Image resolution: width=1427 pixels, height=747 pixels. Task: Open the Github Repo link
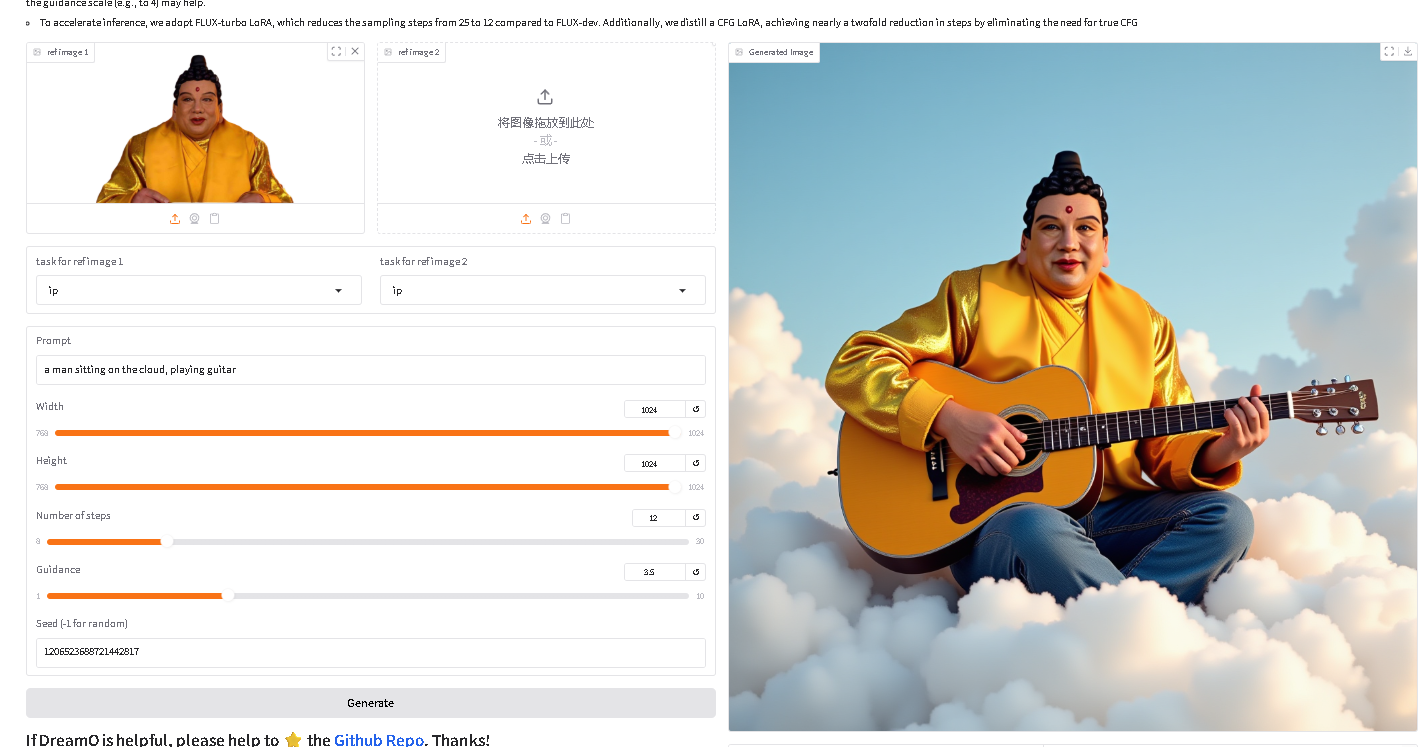tap(380, 740)
